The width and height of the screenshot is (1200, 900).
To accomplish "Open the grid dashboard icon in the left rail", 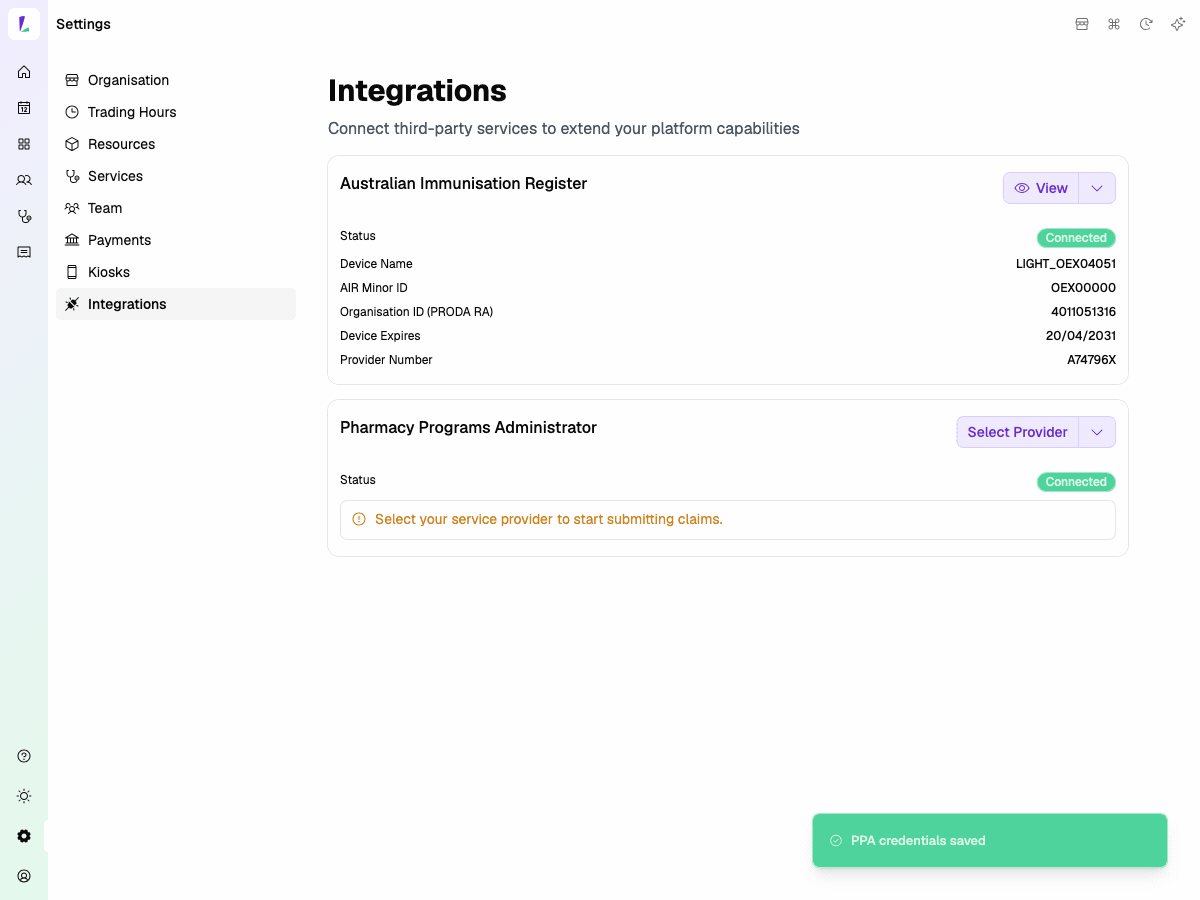I will pyautogui.click(x=24, y=144).
